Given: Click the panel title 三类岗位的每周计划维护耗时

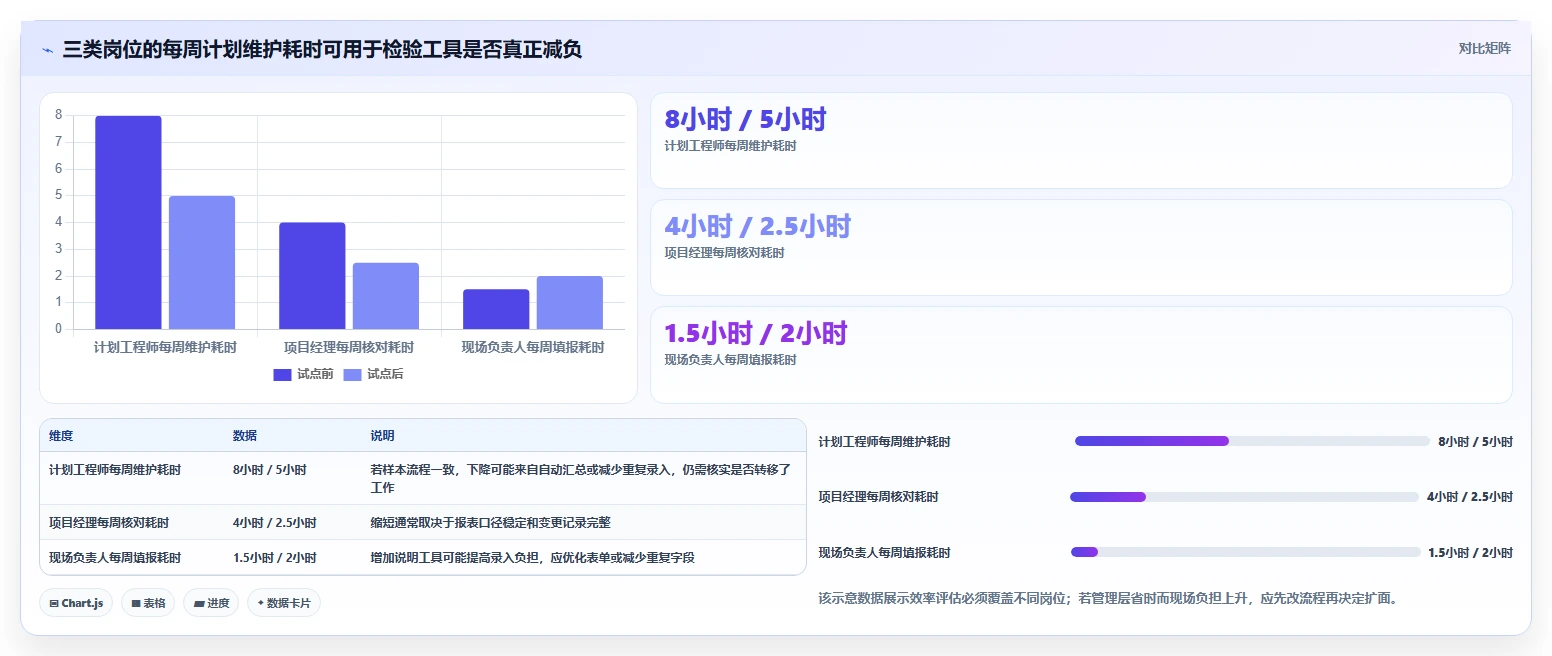Looking at the screenshot, I should click(322, 49).
